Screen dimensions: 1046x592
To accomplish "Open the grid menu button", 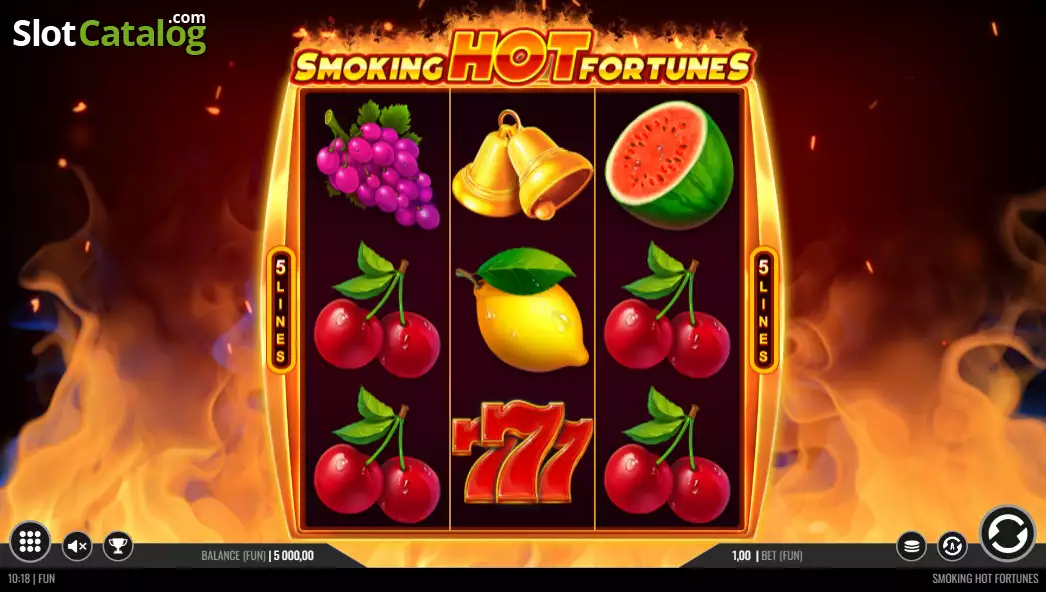I will 30,542.
